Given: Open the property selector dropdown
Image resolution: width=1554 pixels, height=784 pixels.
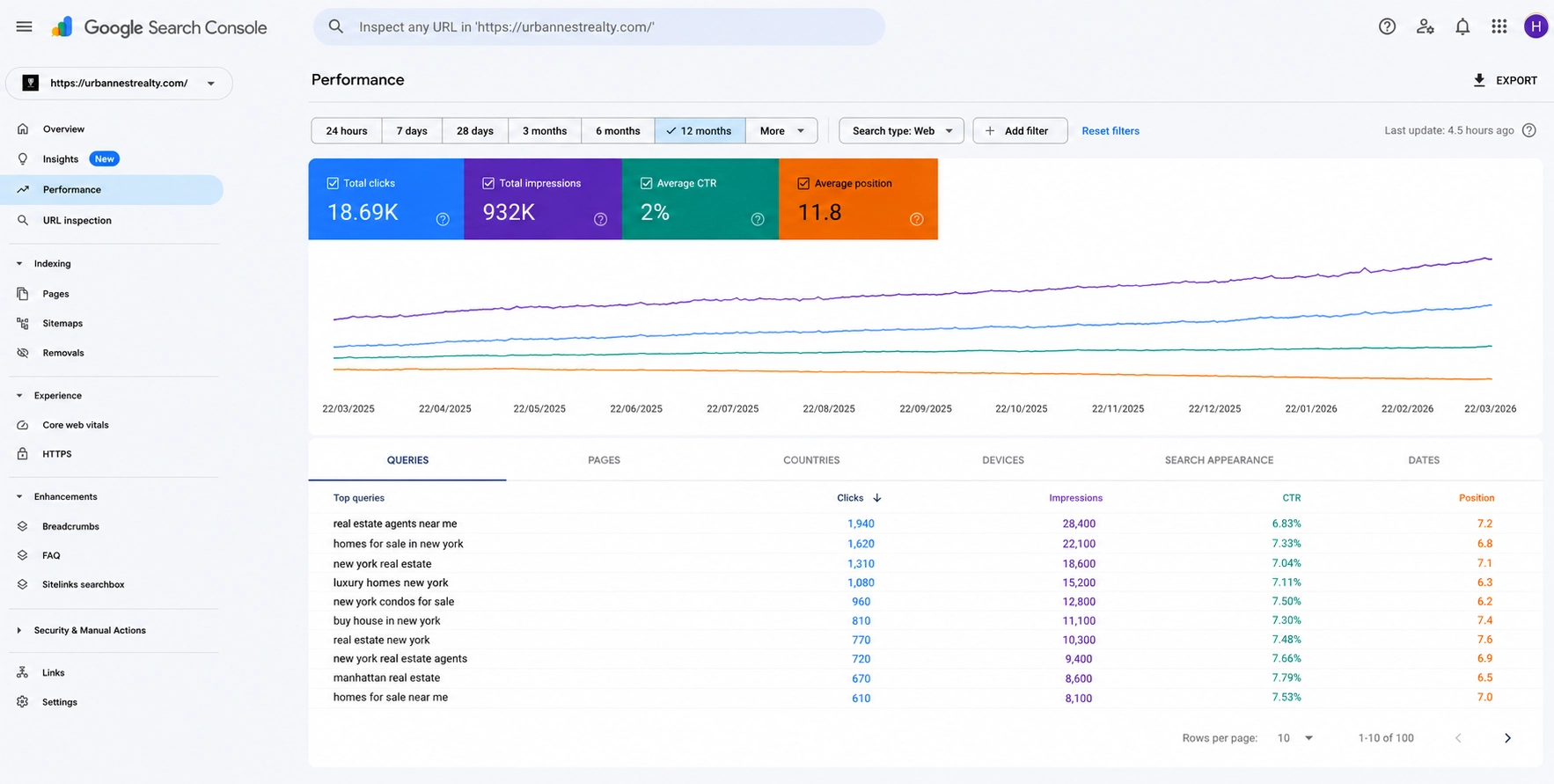Looking at the screenshot, I should coord(119,84).
